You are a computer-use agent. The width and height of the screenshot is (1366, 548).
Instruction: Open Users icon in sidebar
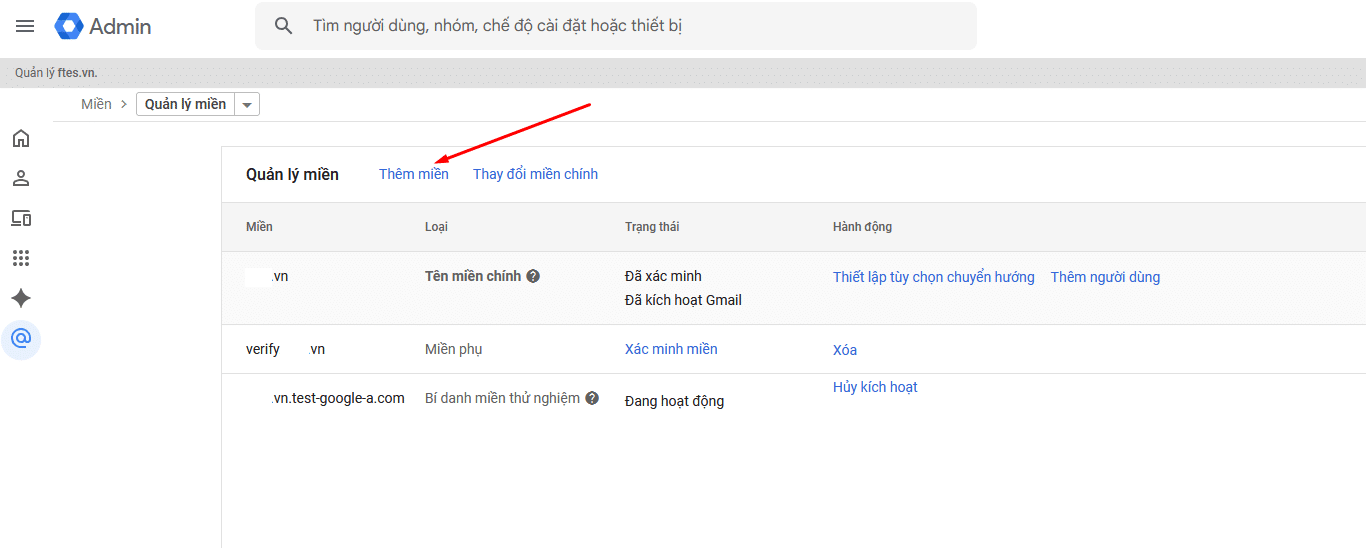click(x=21, y=178)
